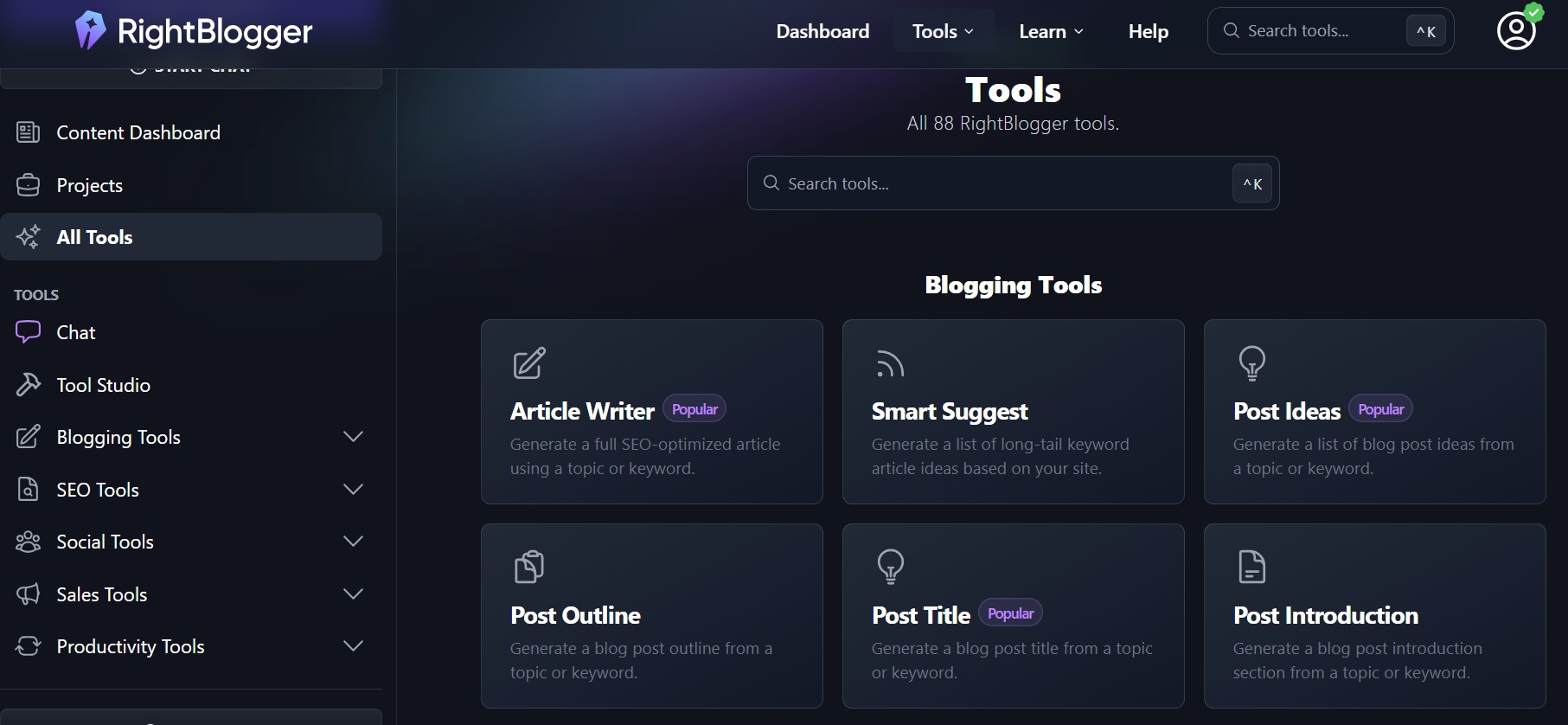Click the Projects briefcase icon
The image size is (1568, 725).
pos(29,185)
